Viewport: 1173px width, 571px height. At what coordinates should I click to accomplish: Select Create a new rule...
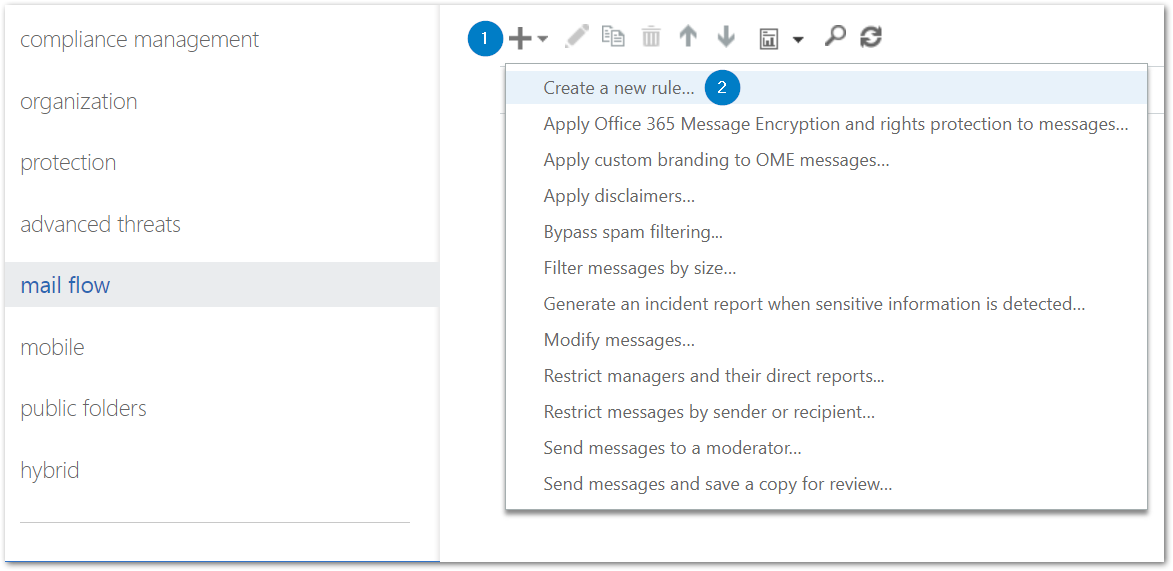point(826,88)
